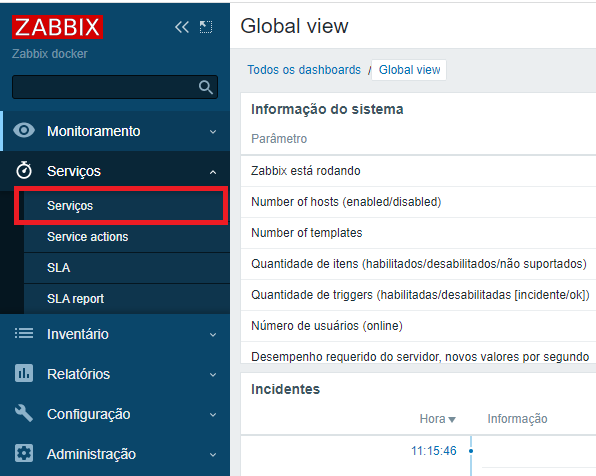Click the Configuração wrench icon
Viewport: 596px width, 476px height.
24,413
